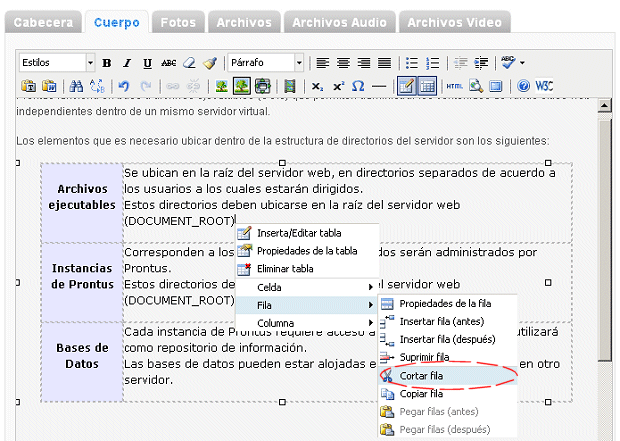Insert a numbered list
The width and height of the screenshot is (620, 441).
[x=433, y=63]
